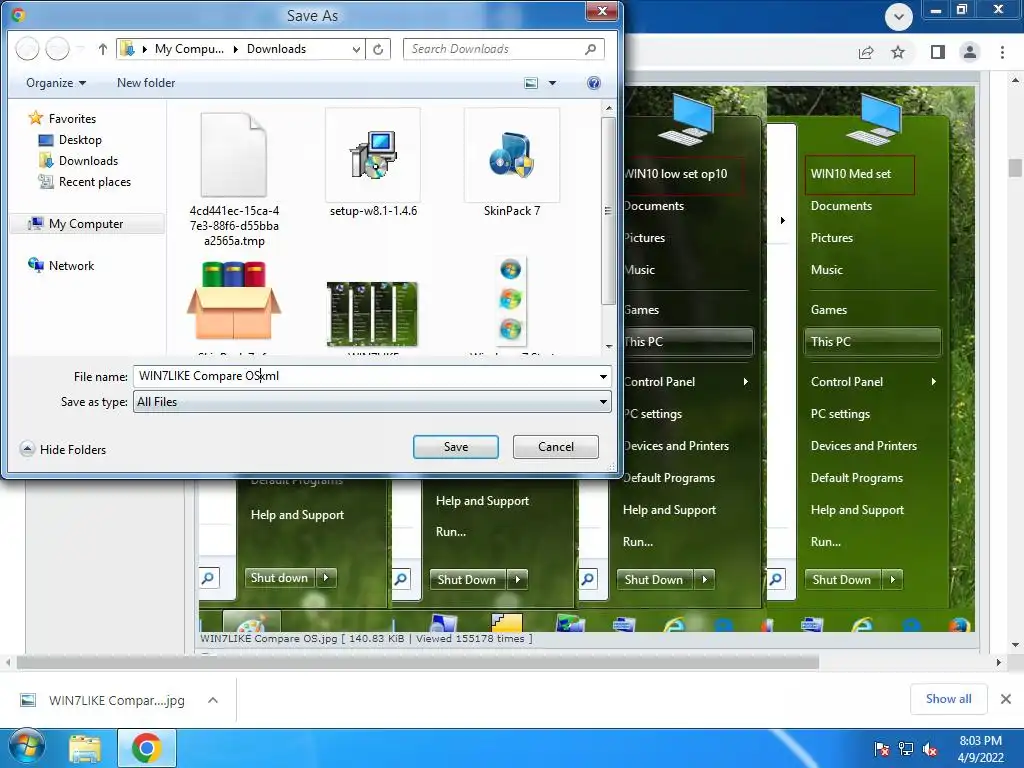Viewport: 1024px width, 768px height.
Task: Select the Windows 7 Start orbs file
Action: click(x=511, y=299)
